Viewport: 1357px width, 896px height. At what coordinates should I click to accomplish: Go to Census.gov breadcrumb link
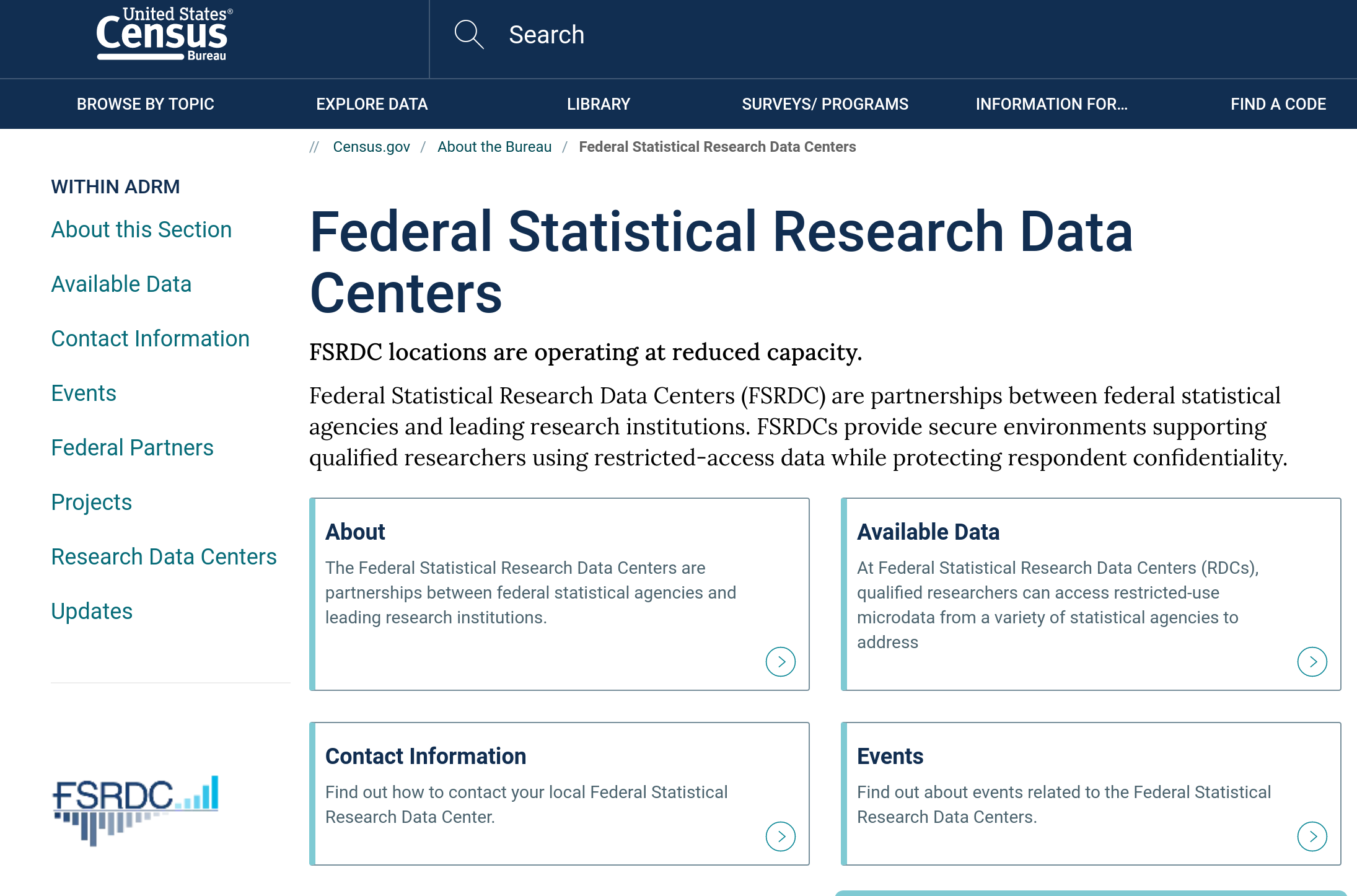(x=371, y=147)
